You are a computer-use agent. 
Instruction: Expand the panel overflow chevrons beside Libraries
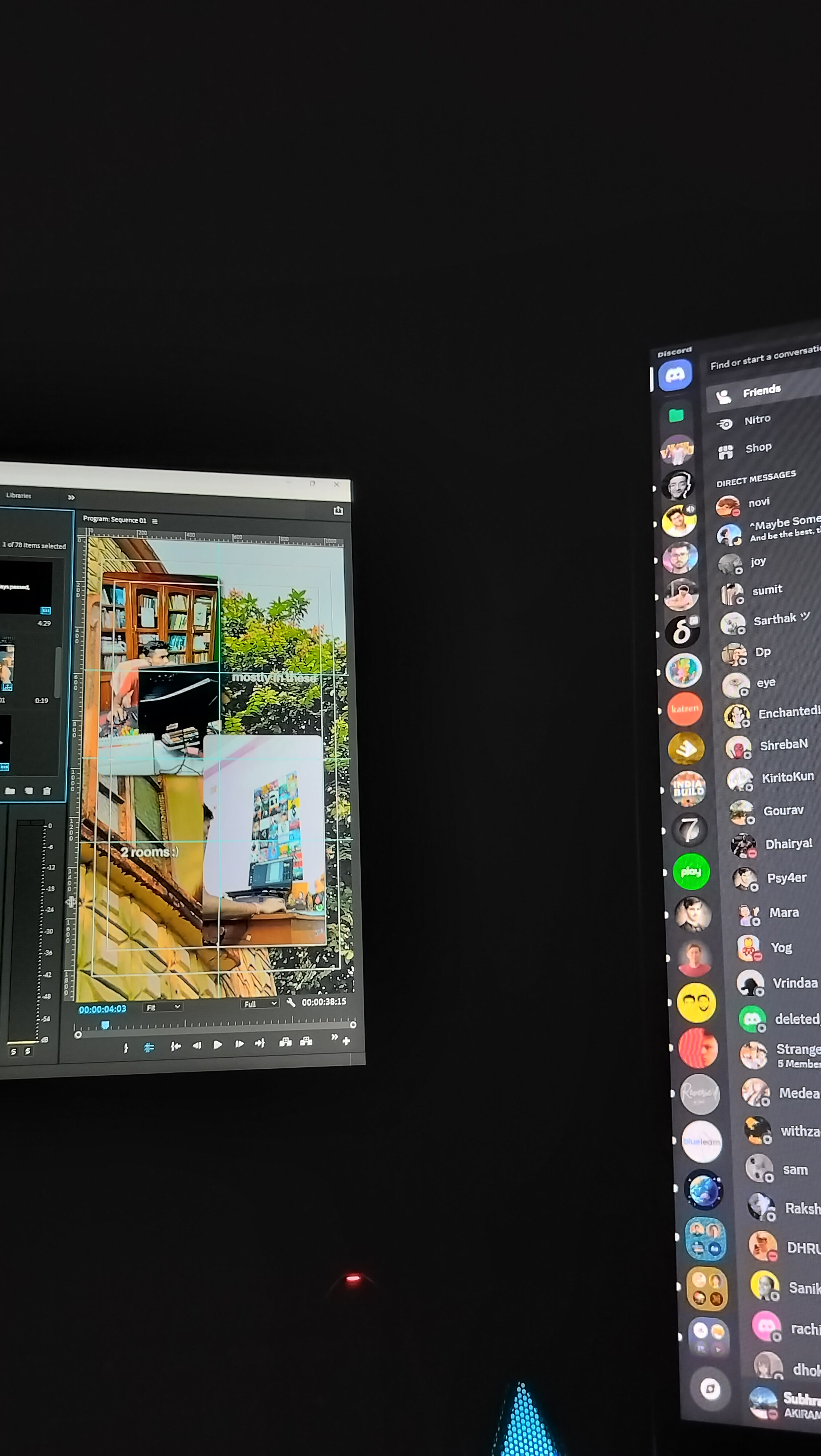tap(71, 497)
